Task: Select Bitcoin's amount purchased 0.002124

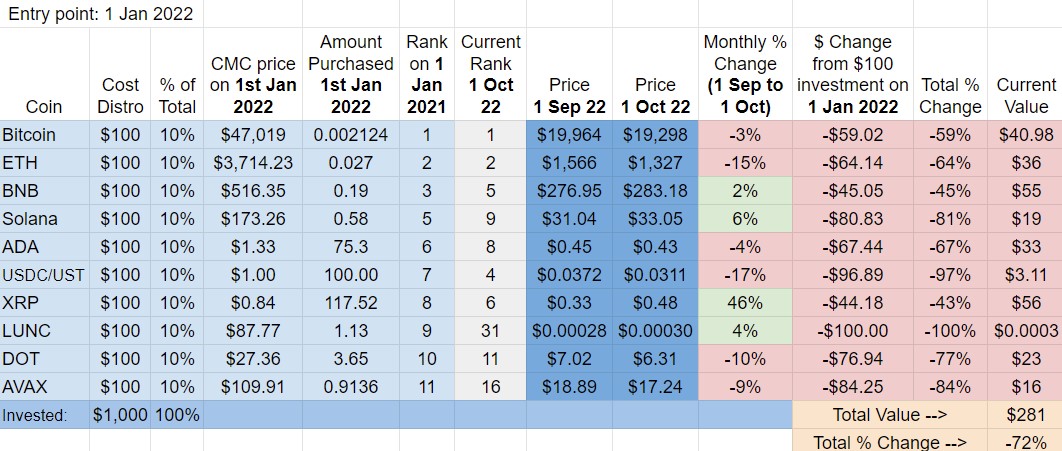Action: (x=351, y=135)
